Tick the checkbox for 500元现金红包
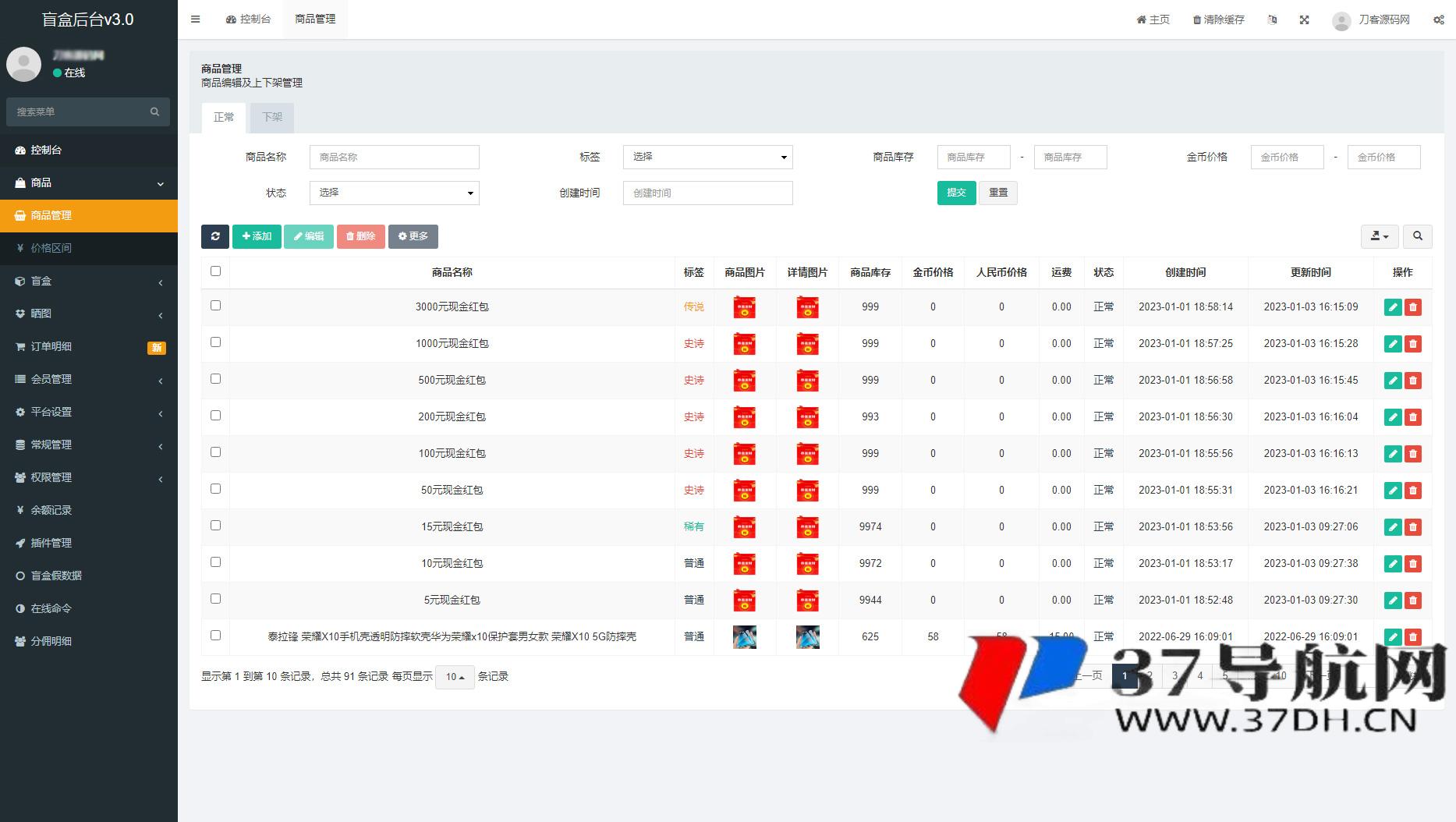 (216, 379)
